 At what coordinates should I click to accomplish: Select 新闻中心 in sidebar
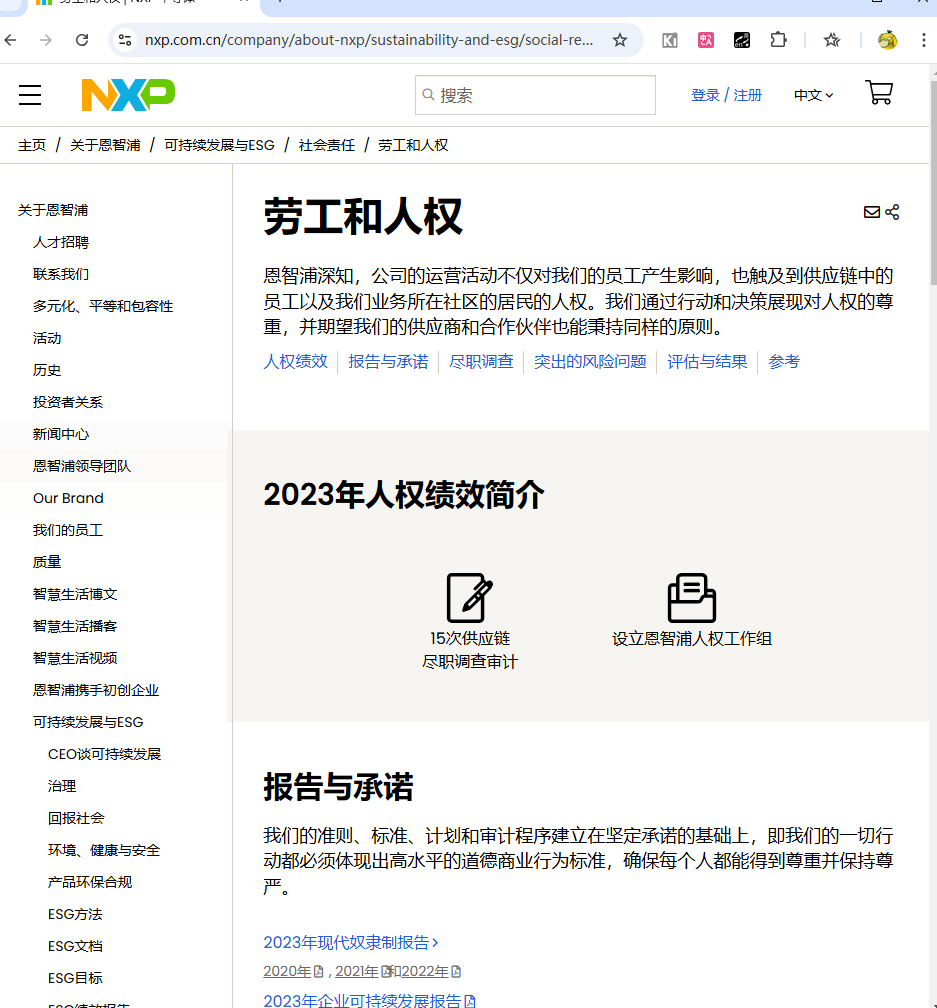point(61,434)
